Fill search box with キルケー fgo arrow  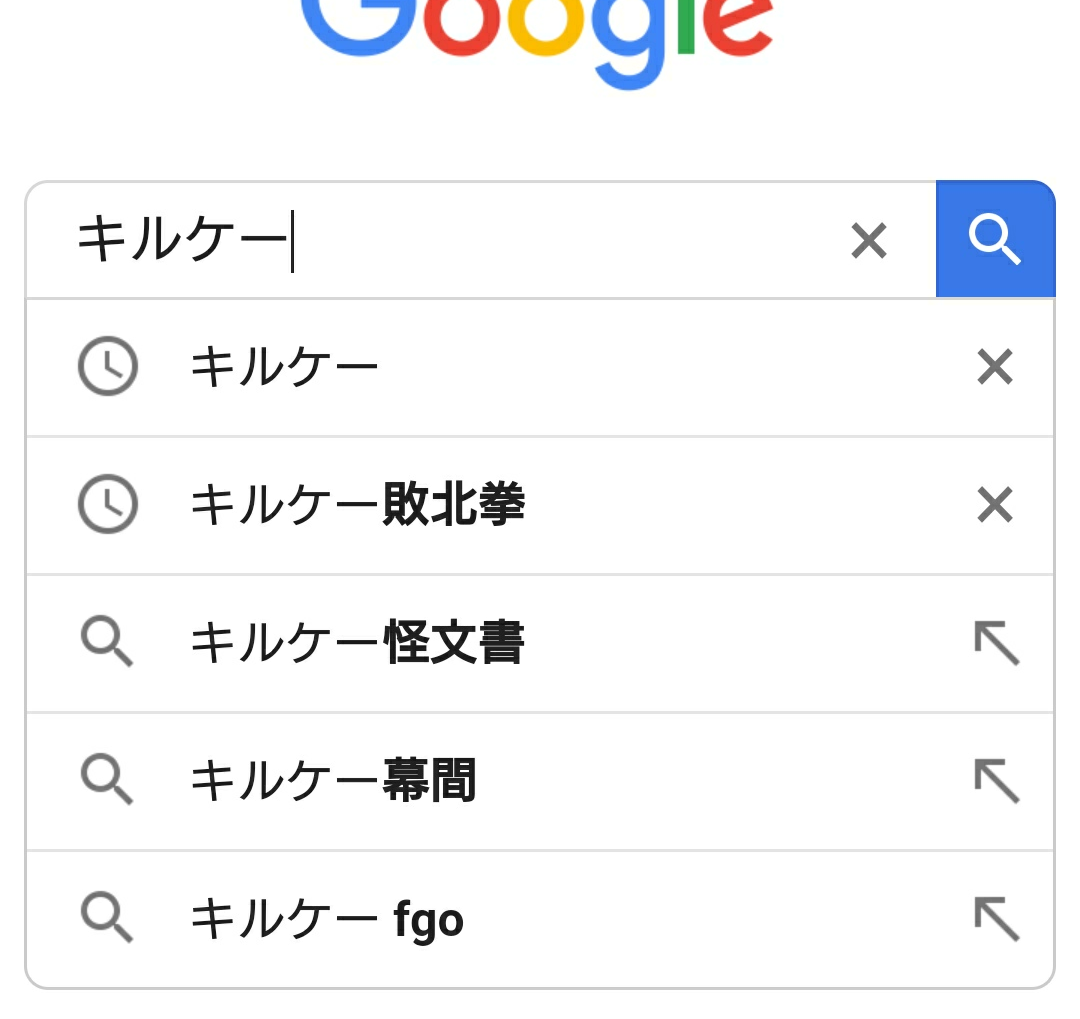tap(996, 919)
